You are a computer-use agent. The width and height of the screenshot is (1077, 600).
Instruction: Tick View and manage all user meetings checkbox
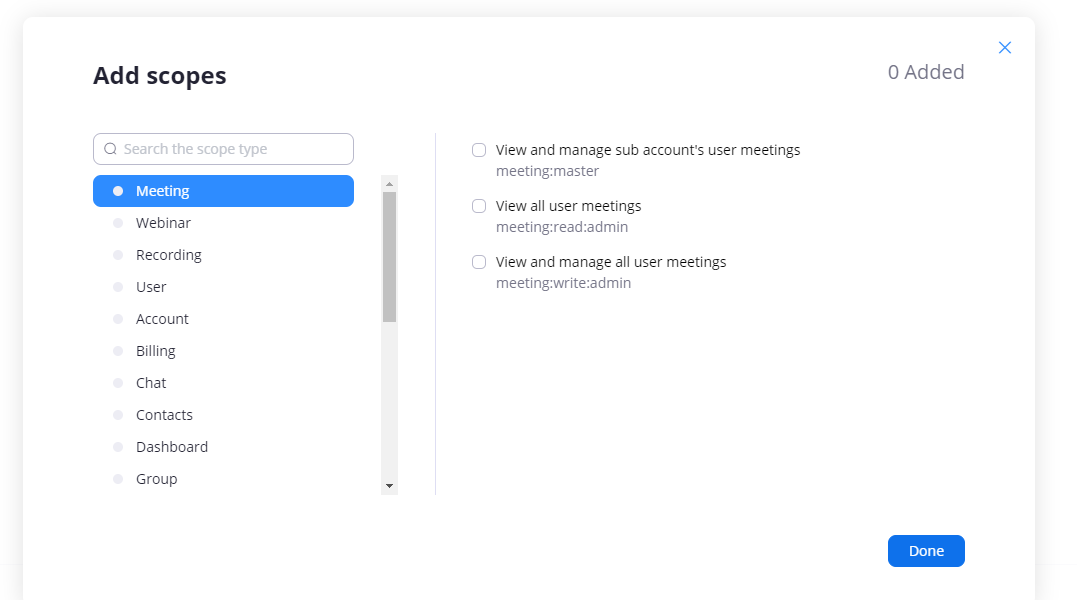479,262
